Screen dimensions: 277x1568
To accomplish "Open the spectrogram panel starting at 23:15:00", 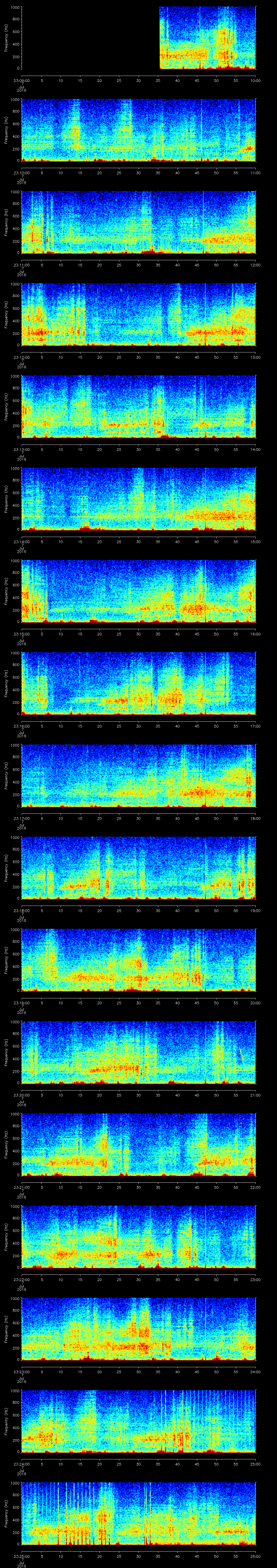I will pos(139,591).
